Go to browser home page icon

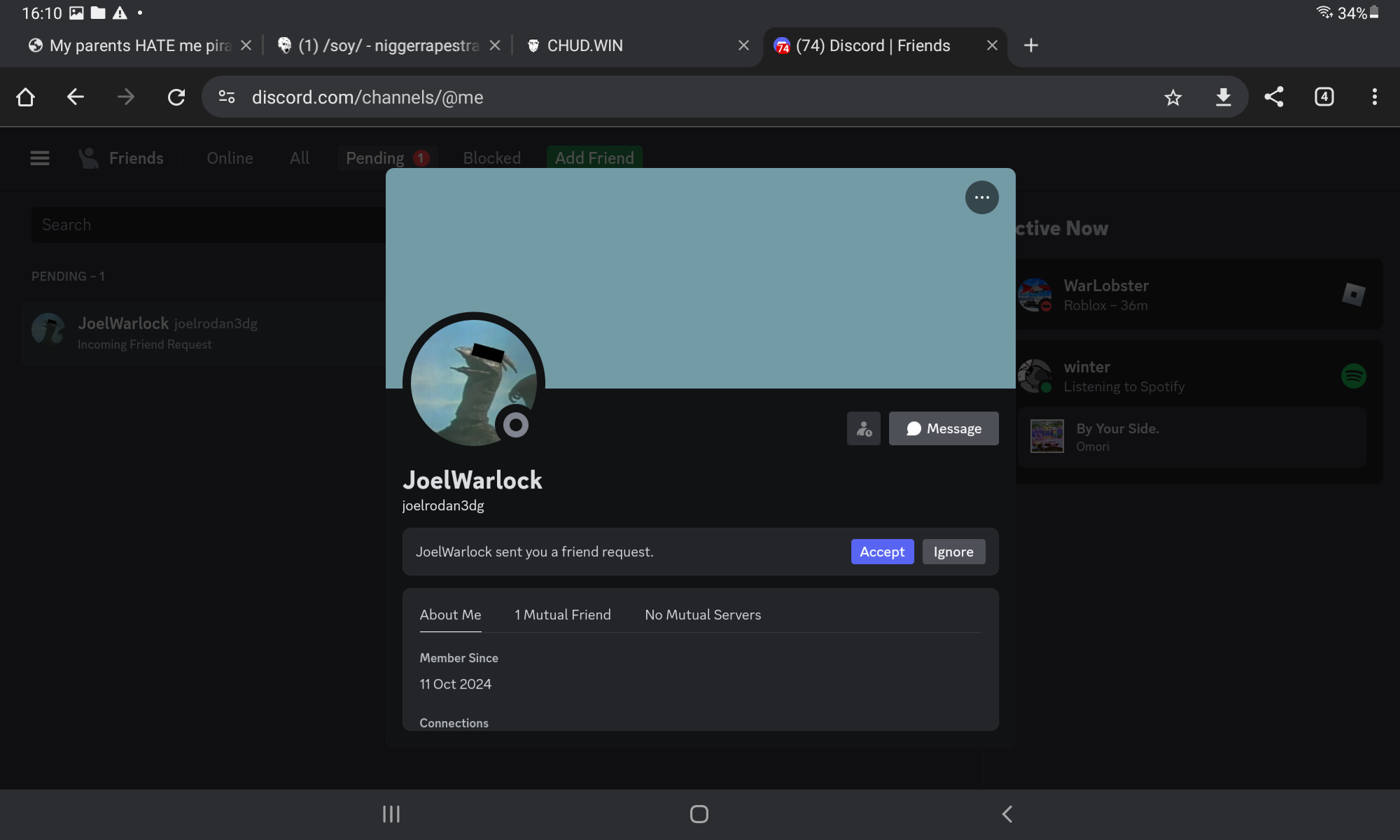tap(25, 97)
